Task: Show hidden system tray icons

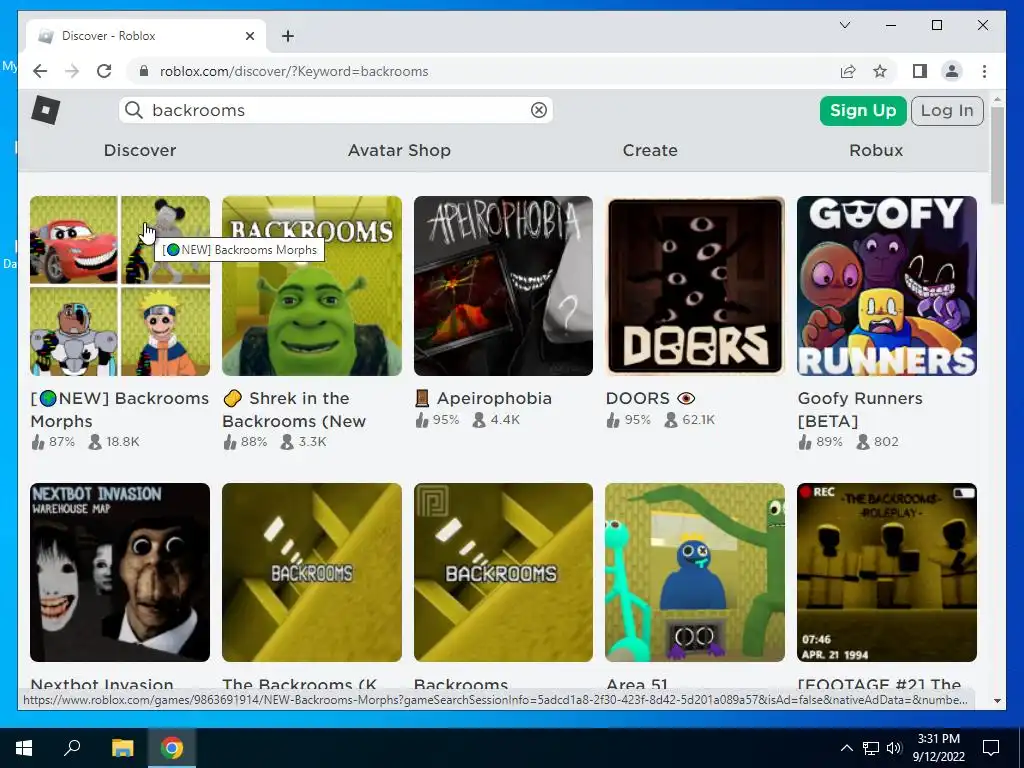Action: pyautogui.click(x=846, y=748)
